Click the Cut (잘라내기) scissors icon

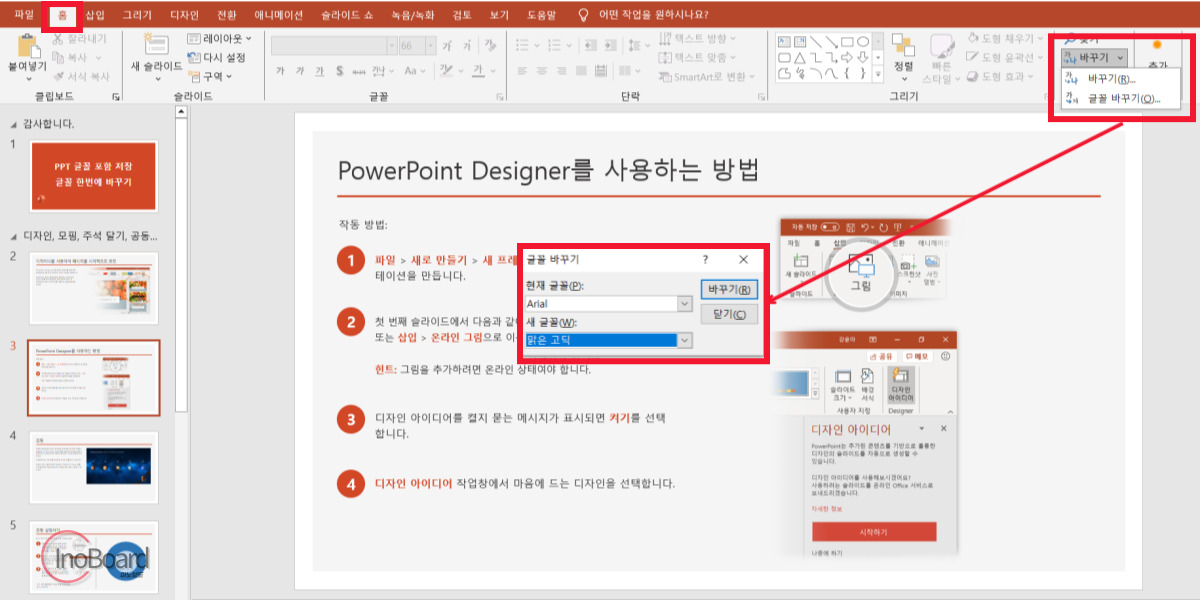59,39
